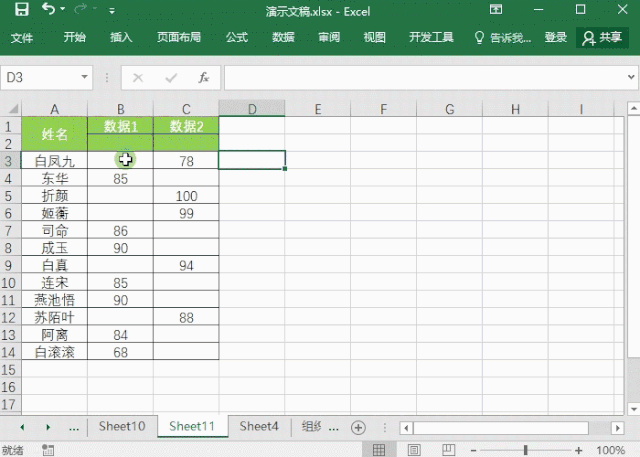Click the 登录 sign-in link

point(556,38)
